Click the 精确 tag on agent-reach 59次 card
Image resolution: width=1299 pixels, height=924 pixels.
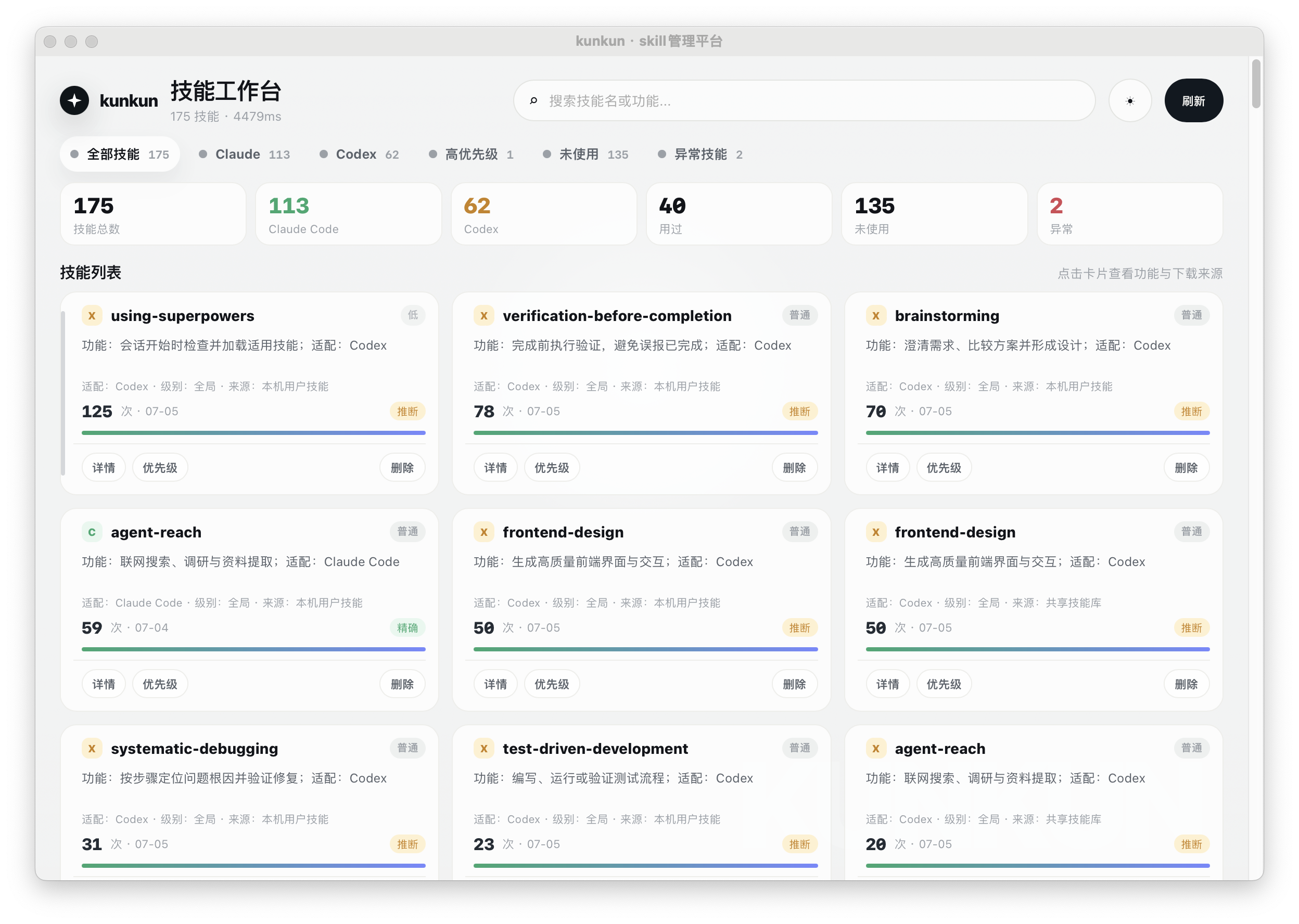coord(407,627)
